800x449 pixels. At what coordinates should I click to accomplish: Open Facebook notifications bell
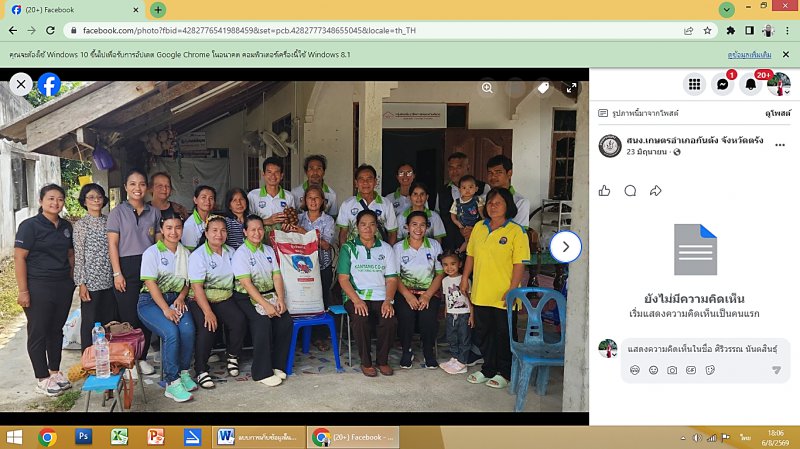coord(751,84)
